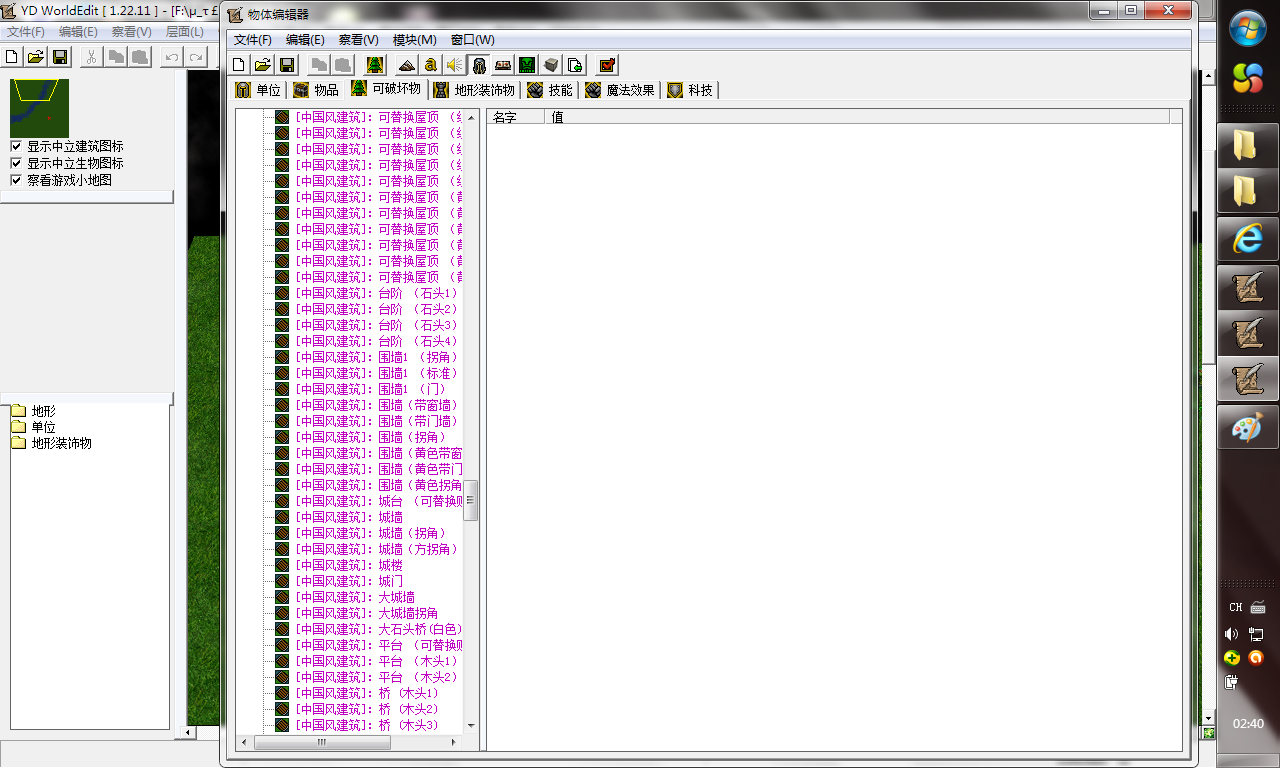Click the green tree icon in Object Editor toolbar
The image size is (1280, 768).
click(375, 65)
